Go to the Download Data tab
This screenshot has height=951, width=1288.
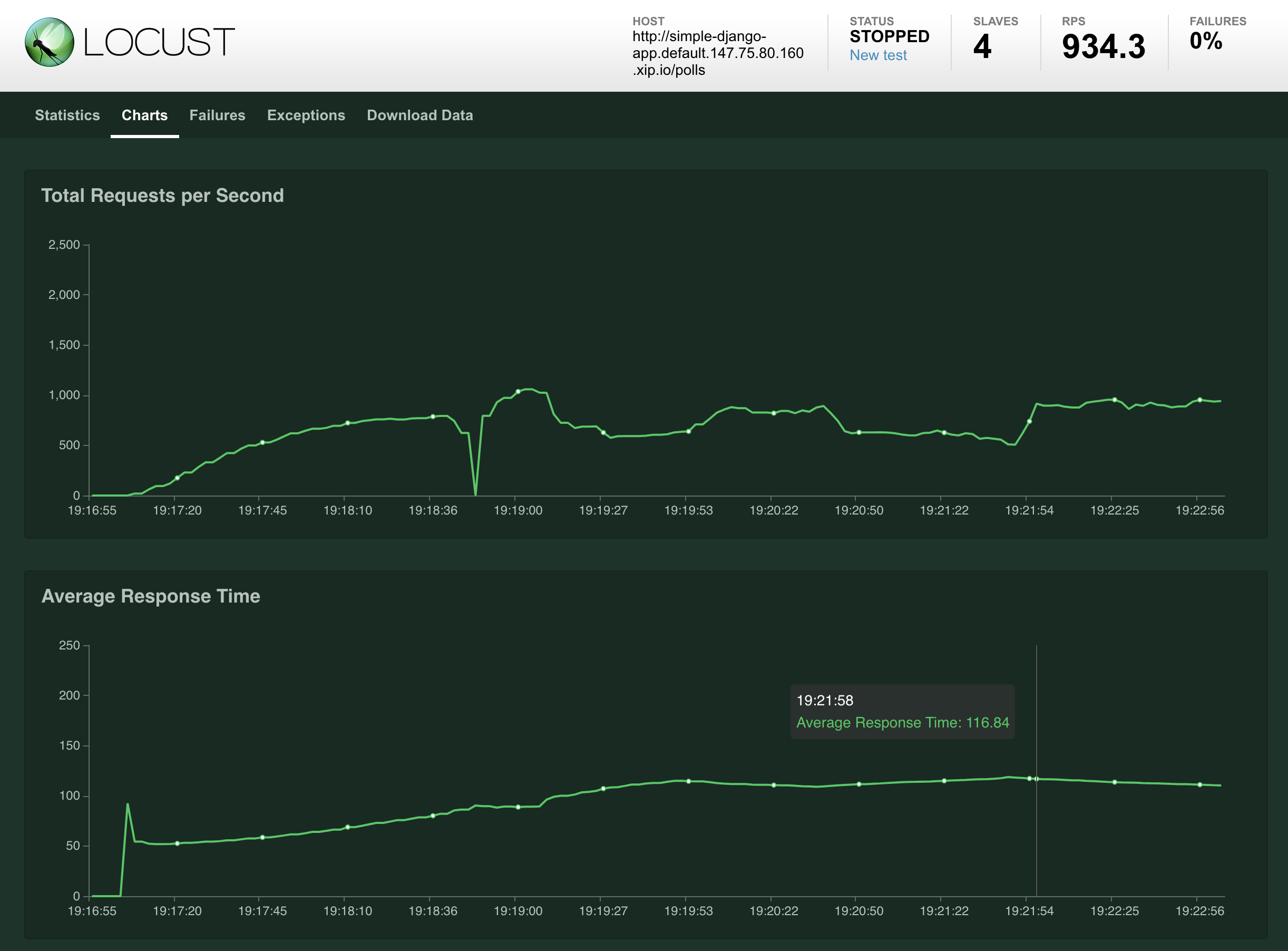pyautogui.click(x=419, y=115)
